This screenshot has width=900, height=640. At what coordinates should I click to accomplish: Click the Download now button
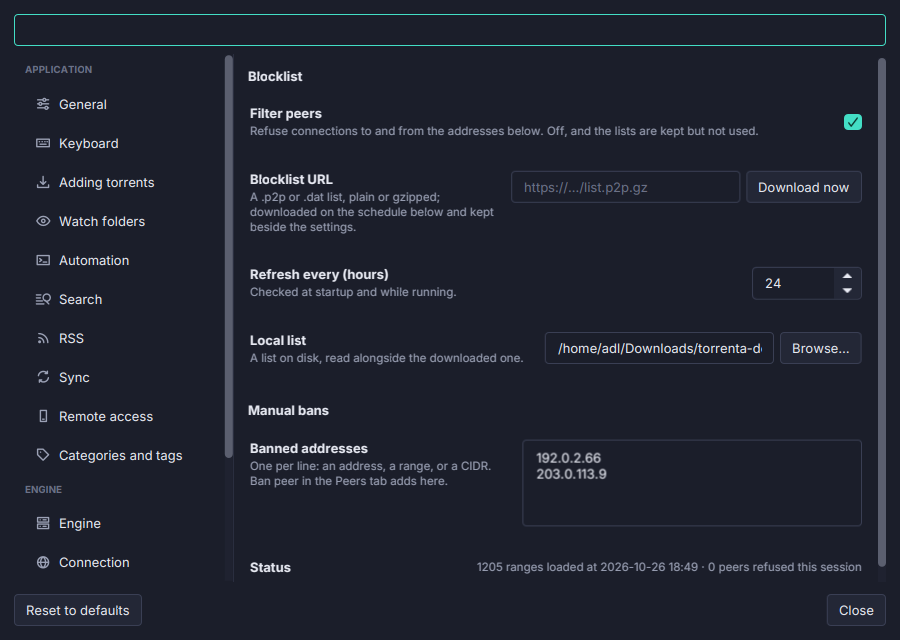coord(804,187)
